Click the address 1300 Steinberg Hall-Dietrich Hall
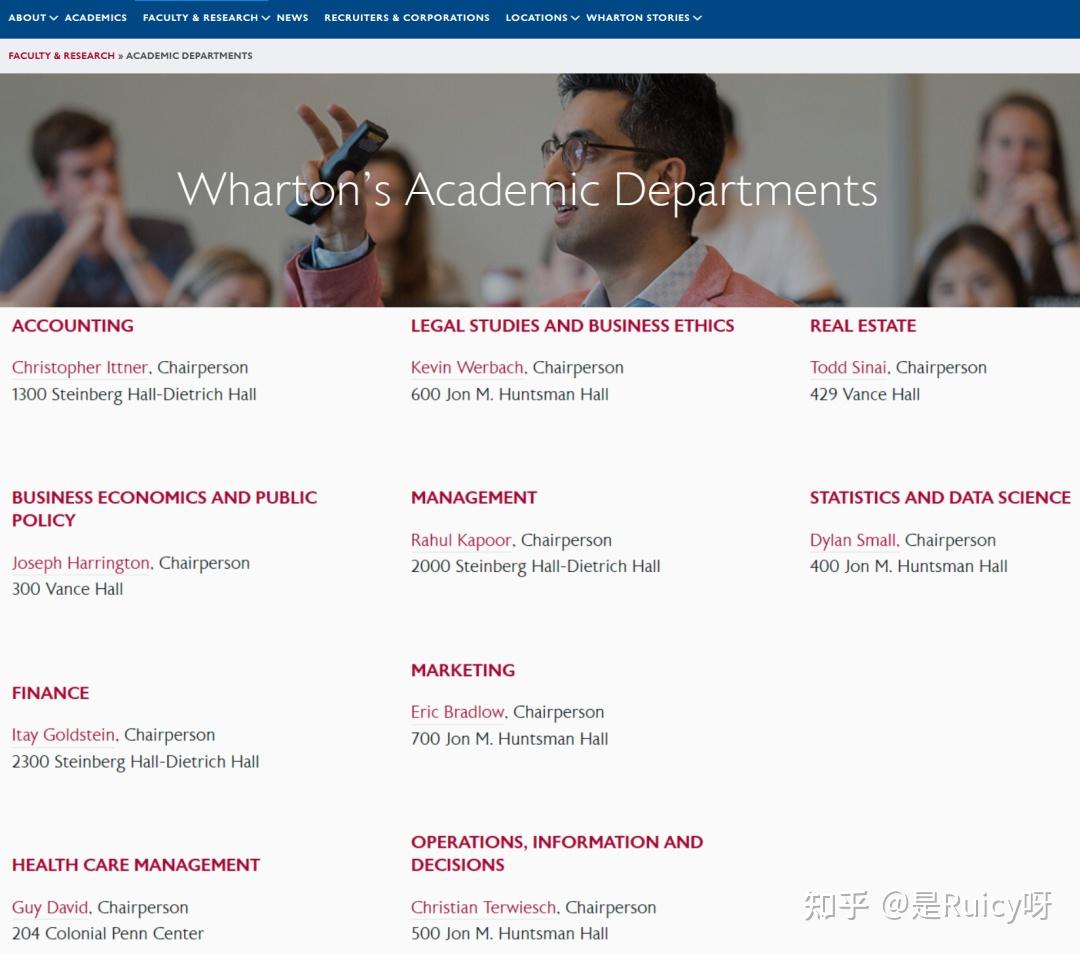Screen dimensions: 1080x954 pyautogui.click(x=134, y=395)
